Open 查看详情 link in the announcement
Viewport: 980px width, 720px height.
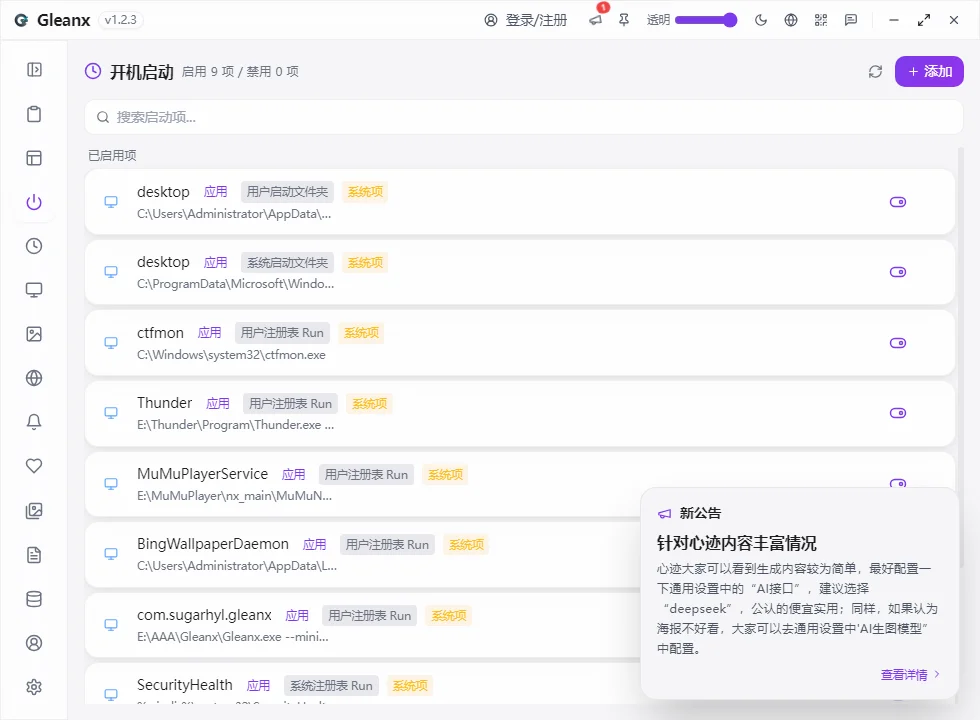[x=910, y=674]
